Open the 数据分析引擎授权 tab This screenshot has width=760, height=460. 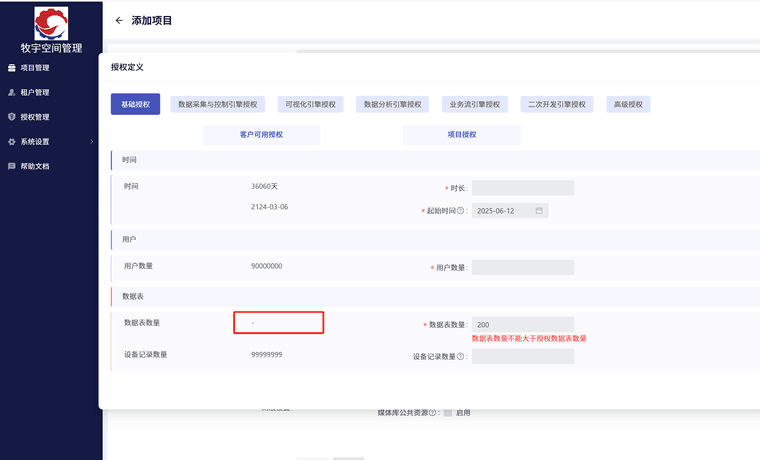393,104
